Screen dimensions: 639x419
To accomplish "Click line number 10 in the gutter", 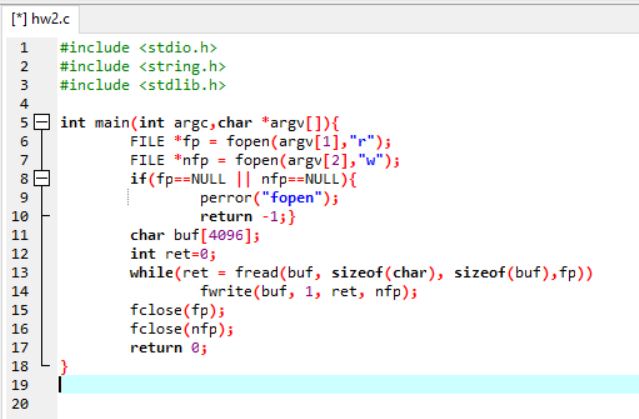I will click(x=20, y=216).
